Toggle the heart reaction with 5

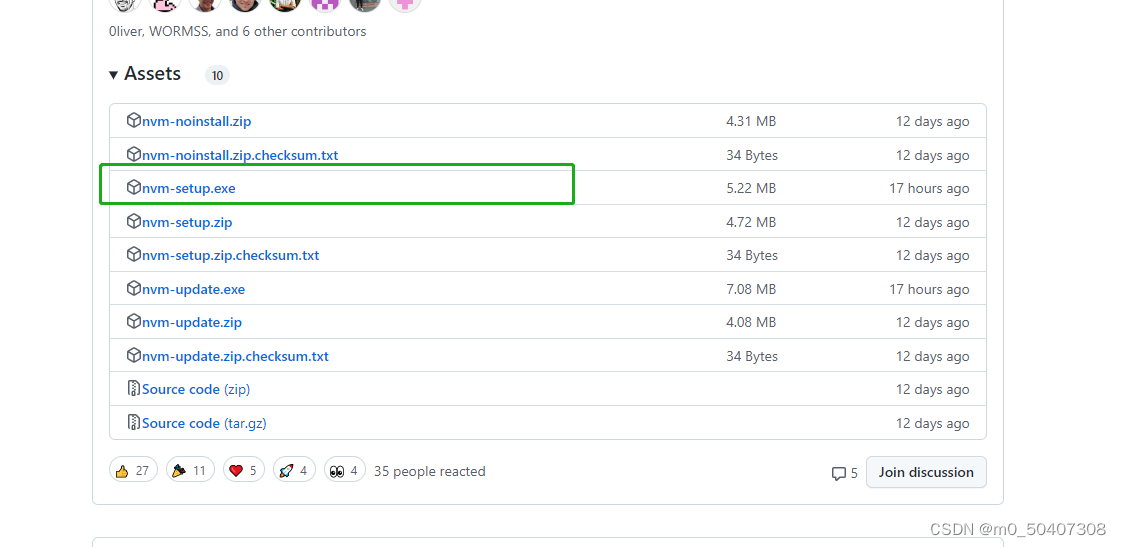point(244,470)
